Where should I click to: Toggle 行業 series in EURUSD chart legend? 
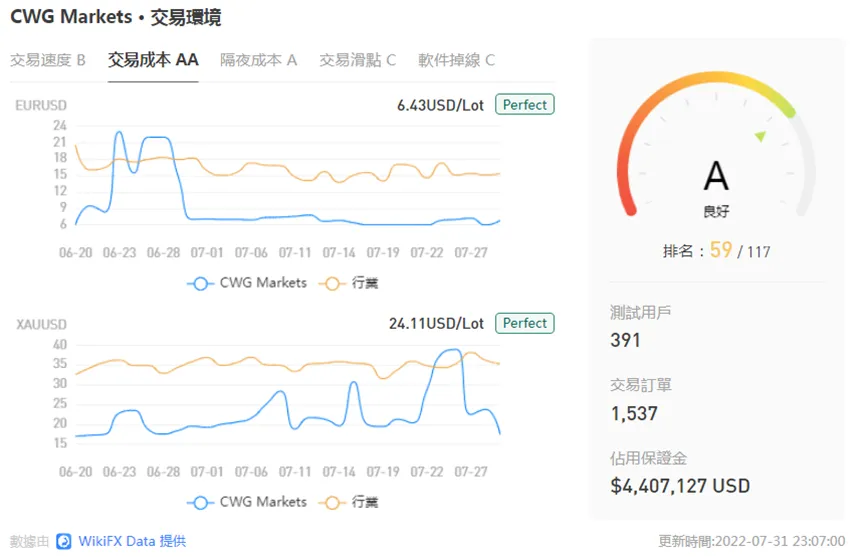pos(349,283)
